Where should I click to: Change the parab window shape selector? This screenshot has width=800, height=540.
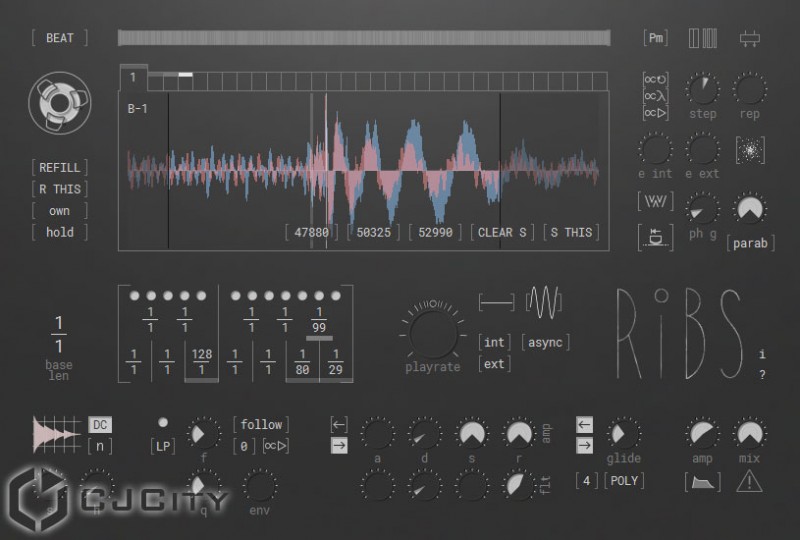tap(749, 243)
